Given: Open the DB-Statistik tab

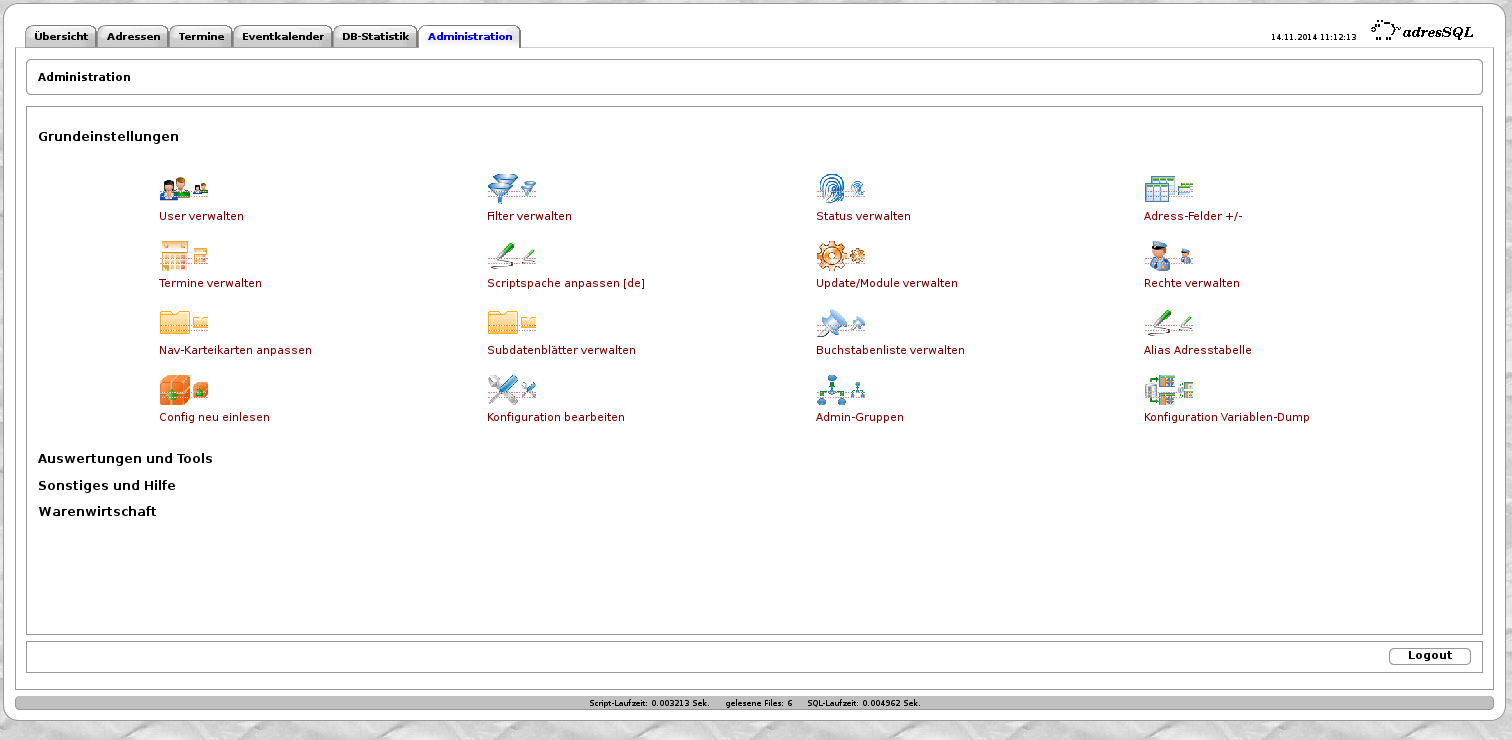Looking at the screenshot, I should (375, 36).
